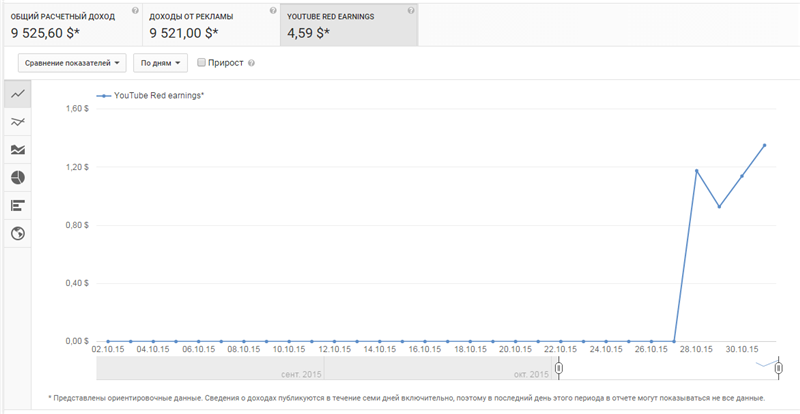This screenshot has height=414, width=800.
Task: Open help icon on ad revenue card
Action: point(273,10)
